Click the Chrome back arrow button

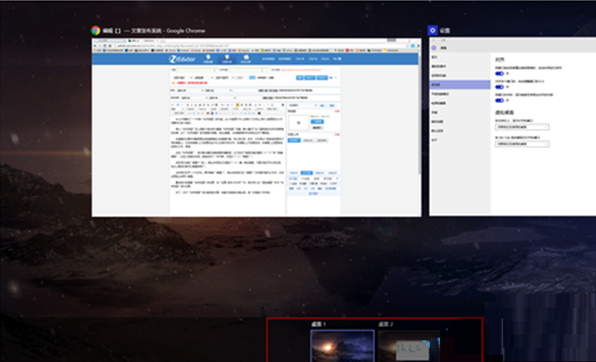95,45
